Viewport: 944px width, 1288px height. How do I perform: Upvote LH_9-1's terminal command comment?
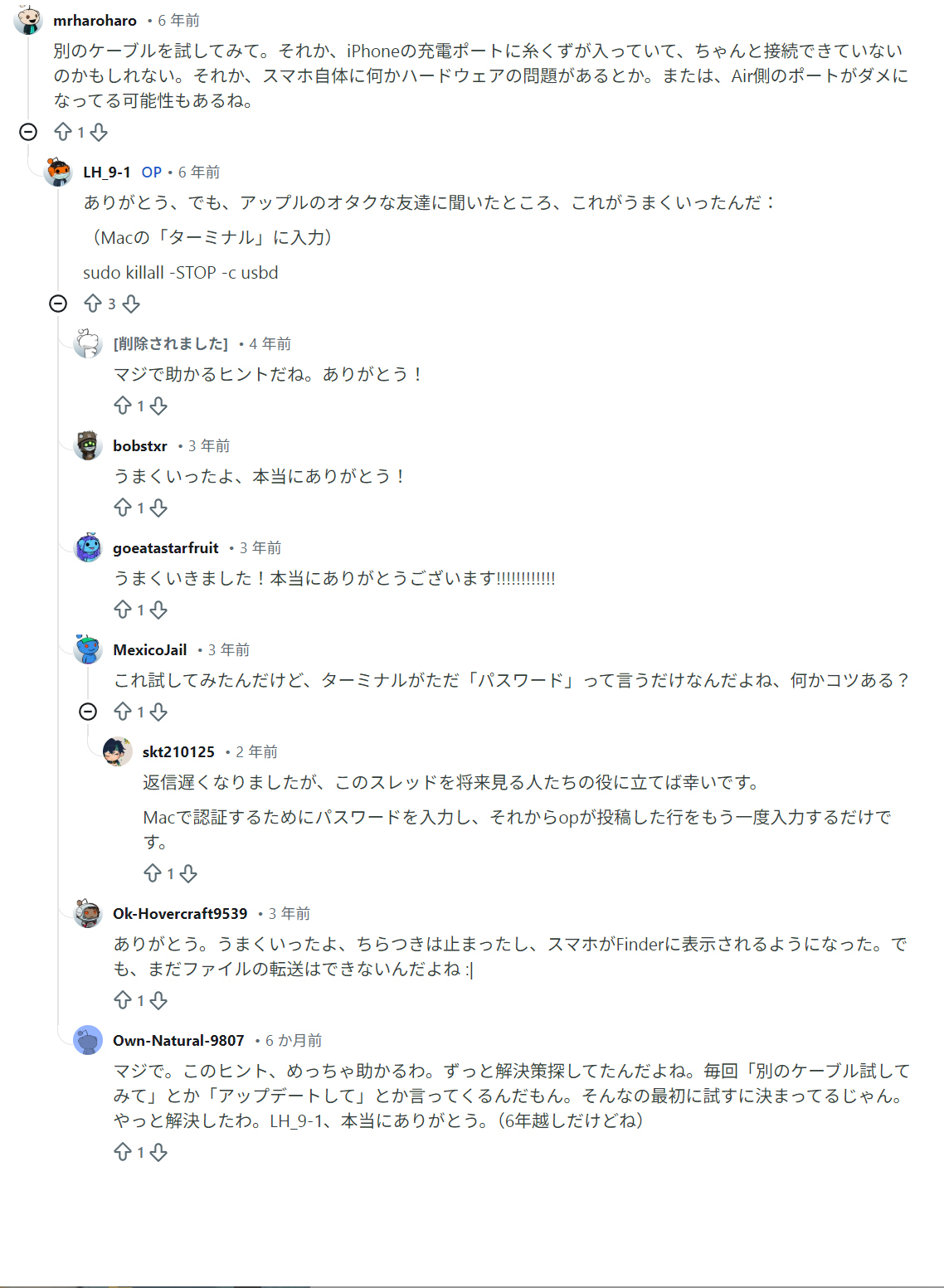pos(93,304)
